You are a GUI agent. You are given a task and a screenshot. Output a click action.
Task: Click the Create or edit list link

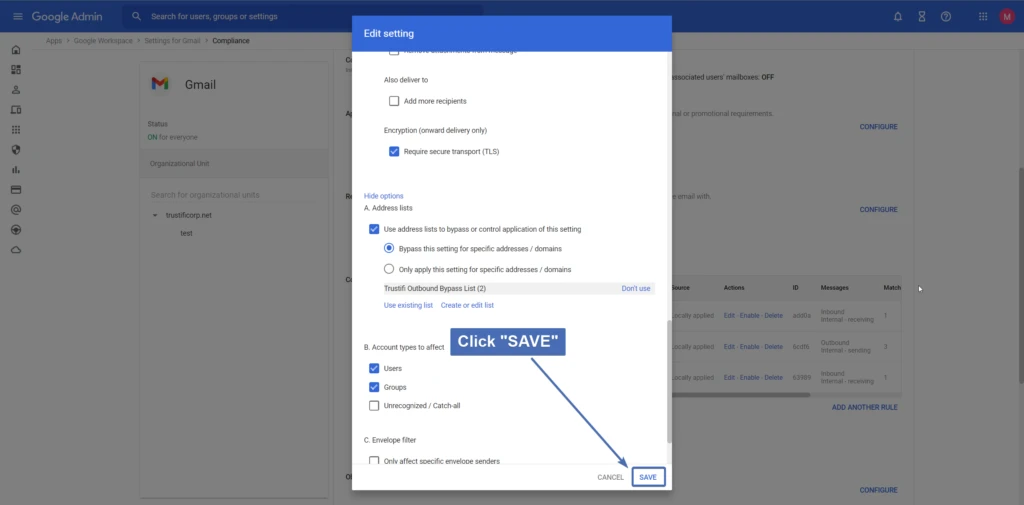(x=467, y=305)
